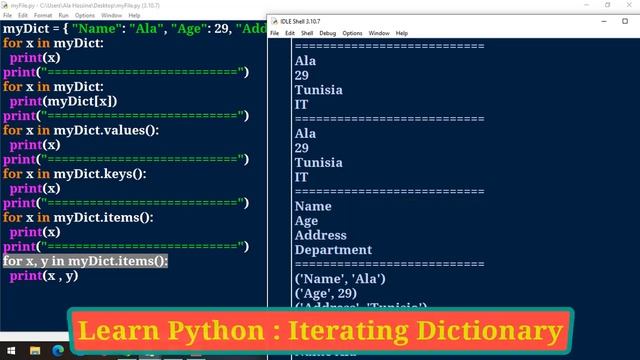Click 'print(myDict[x])' line in the editor

(x=63, y=101)
